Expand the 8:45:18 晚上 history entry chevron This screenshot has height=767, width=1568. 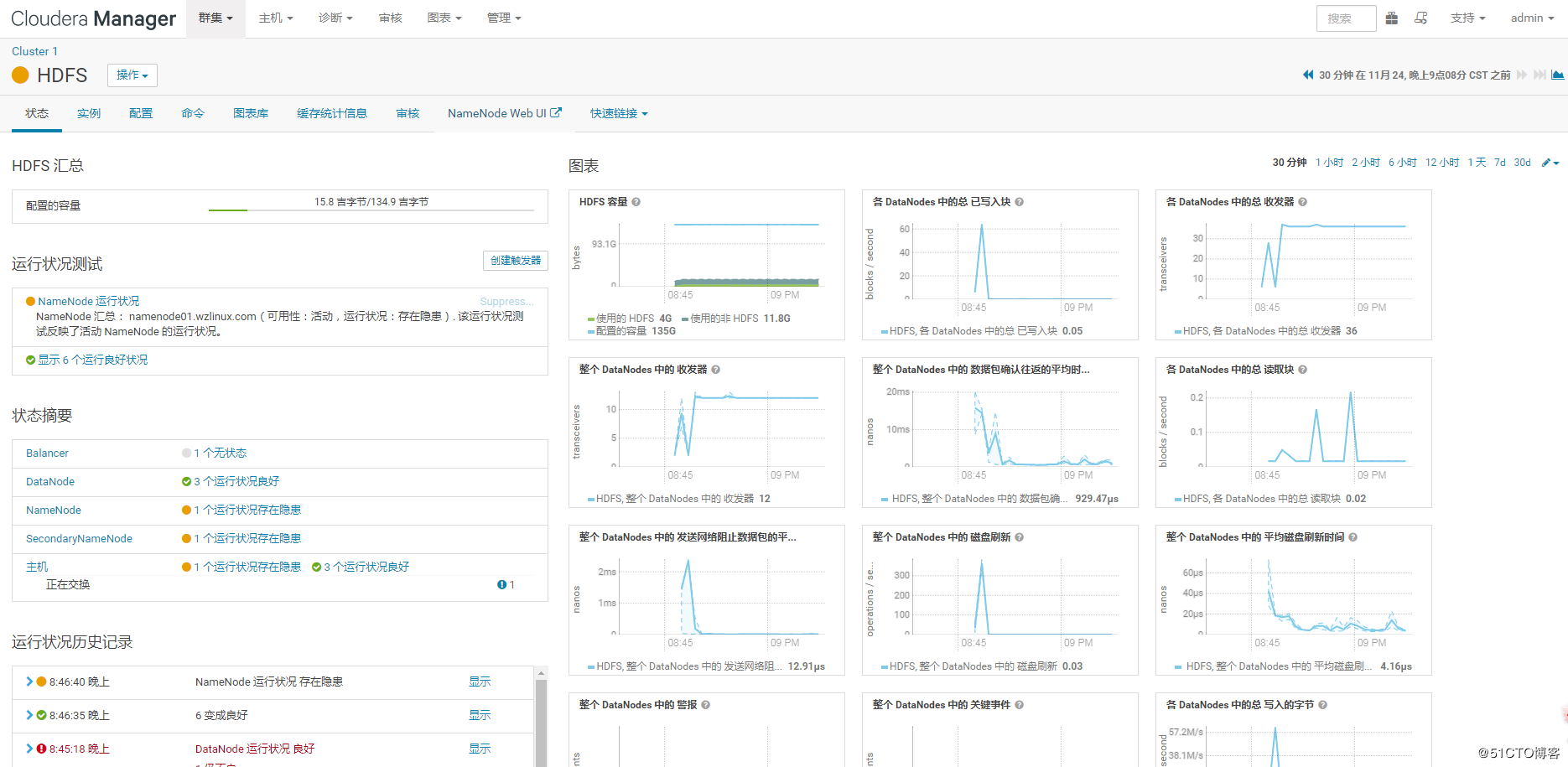tap(29, 749)
